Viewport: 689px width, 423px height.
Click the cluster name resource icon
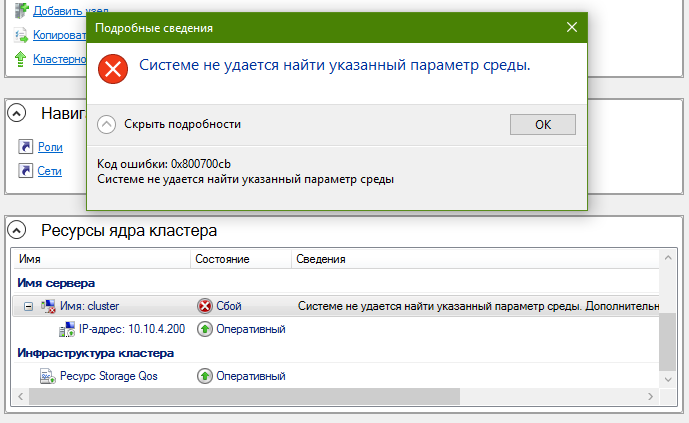point(48,306)
